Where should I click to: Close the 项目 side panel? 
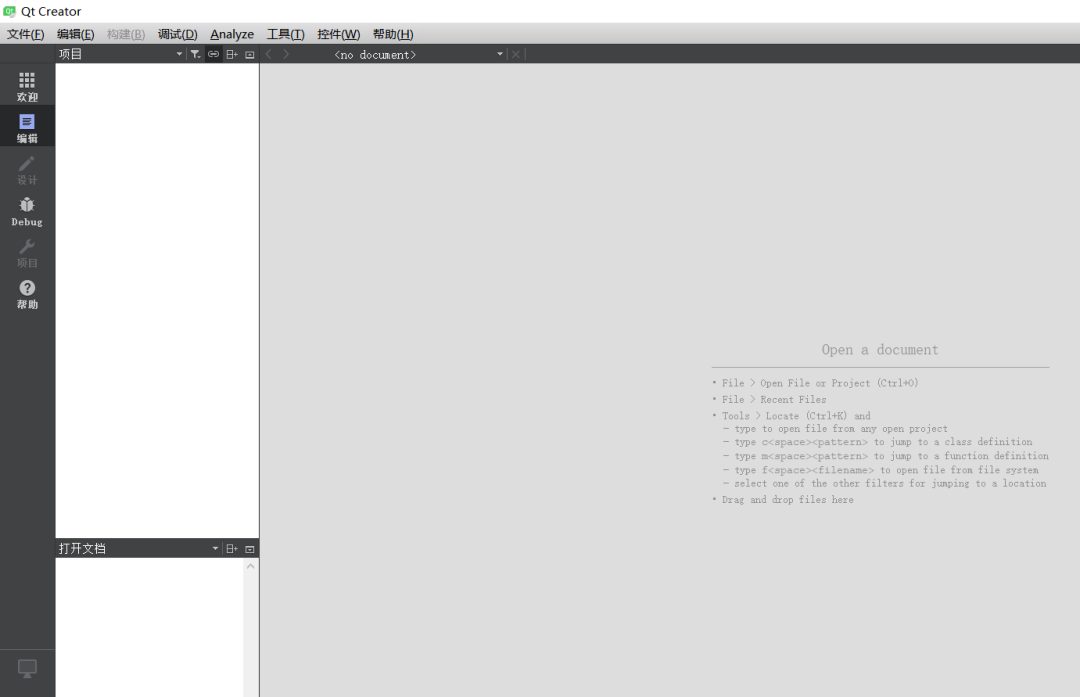[x=250, y=54]
